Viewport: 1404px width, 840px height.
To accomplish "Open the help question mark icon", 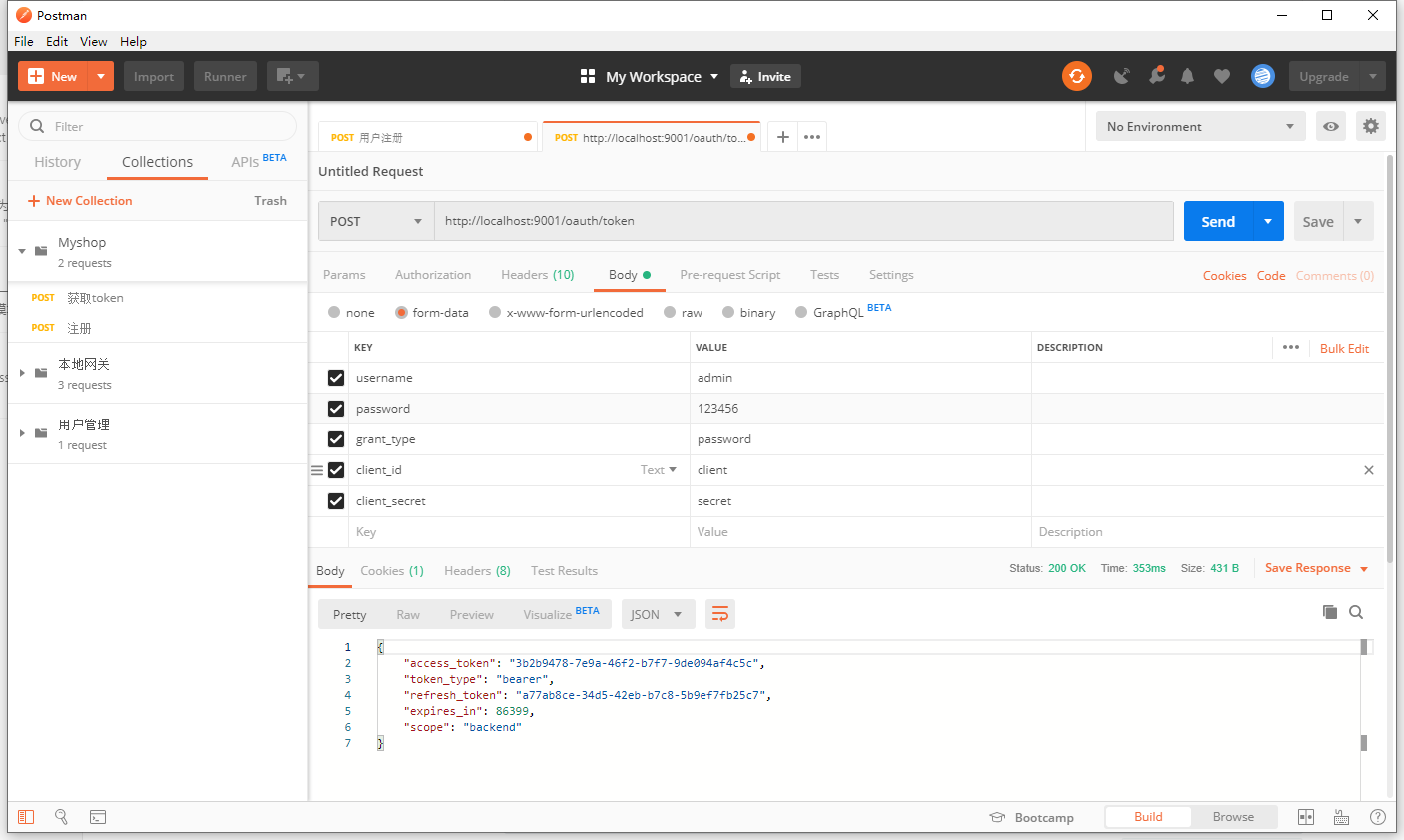I will 1377,817.
